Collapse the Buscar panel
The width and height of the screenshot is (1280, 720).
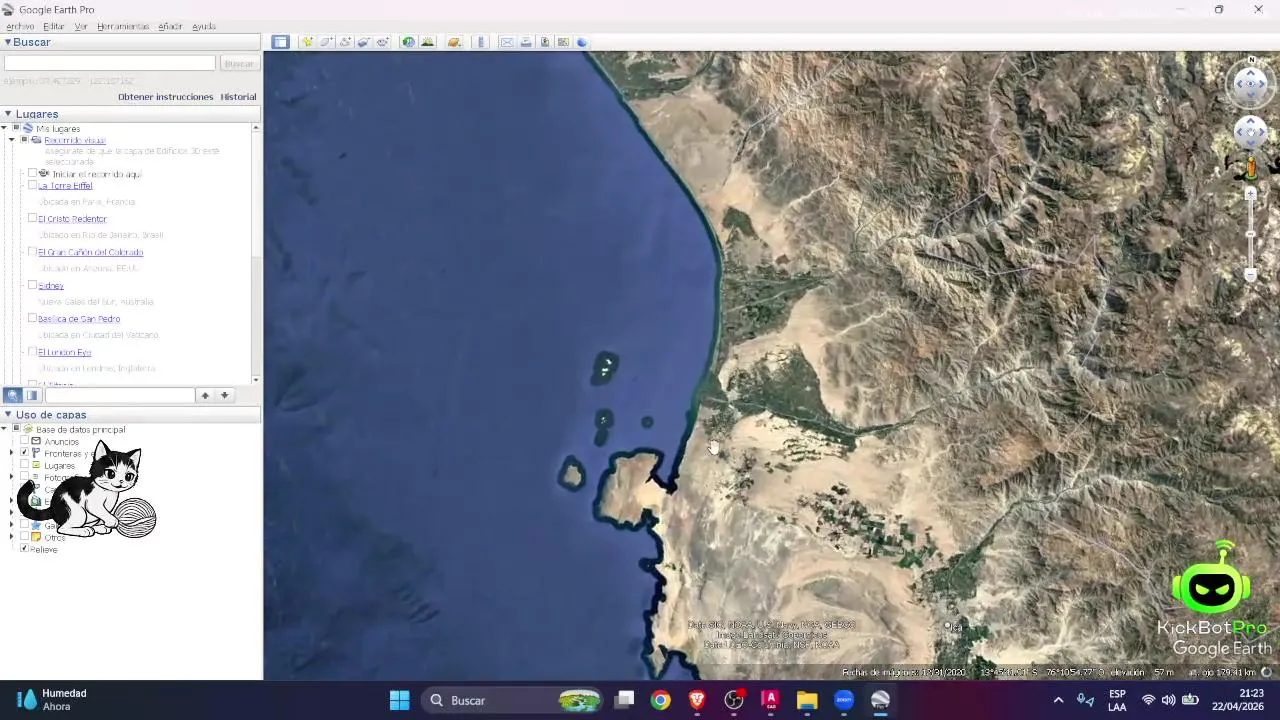pos(7,42)
